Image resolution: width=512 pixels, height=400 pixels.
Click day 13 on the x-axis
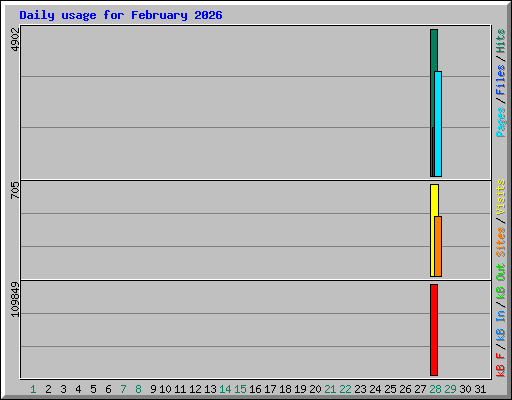point(210,389)
